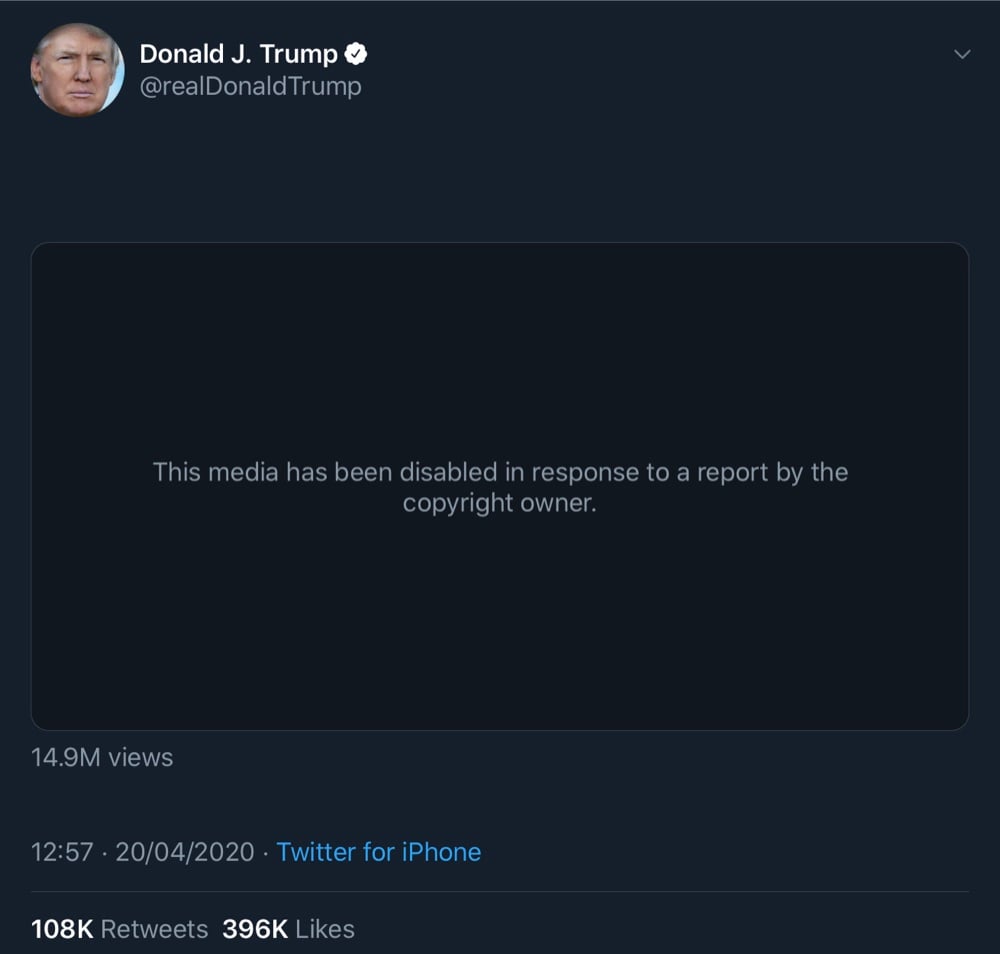Viewport: 1000px width, 954px height.
Task: Open the tweet options chevron menu
Action: click(962, 54)
